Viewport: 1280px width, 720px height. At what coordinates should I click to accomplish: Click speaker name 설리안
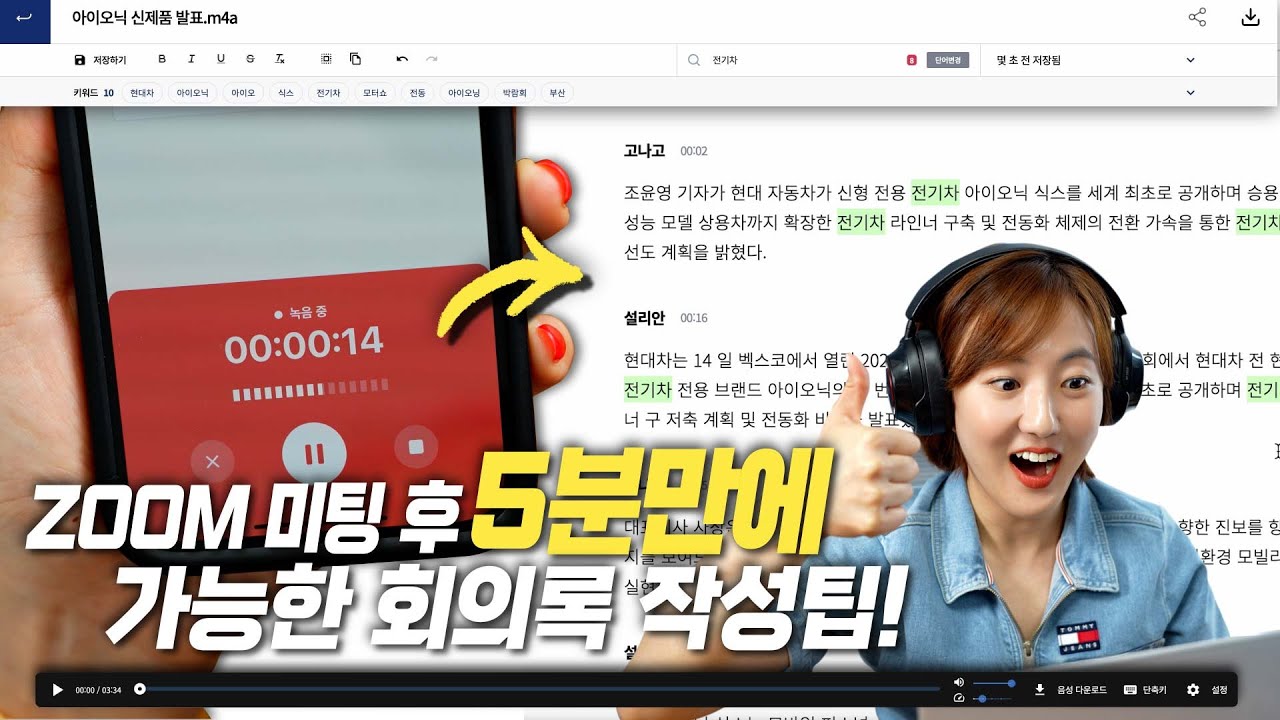click(644, 318)
